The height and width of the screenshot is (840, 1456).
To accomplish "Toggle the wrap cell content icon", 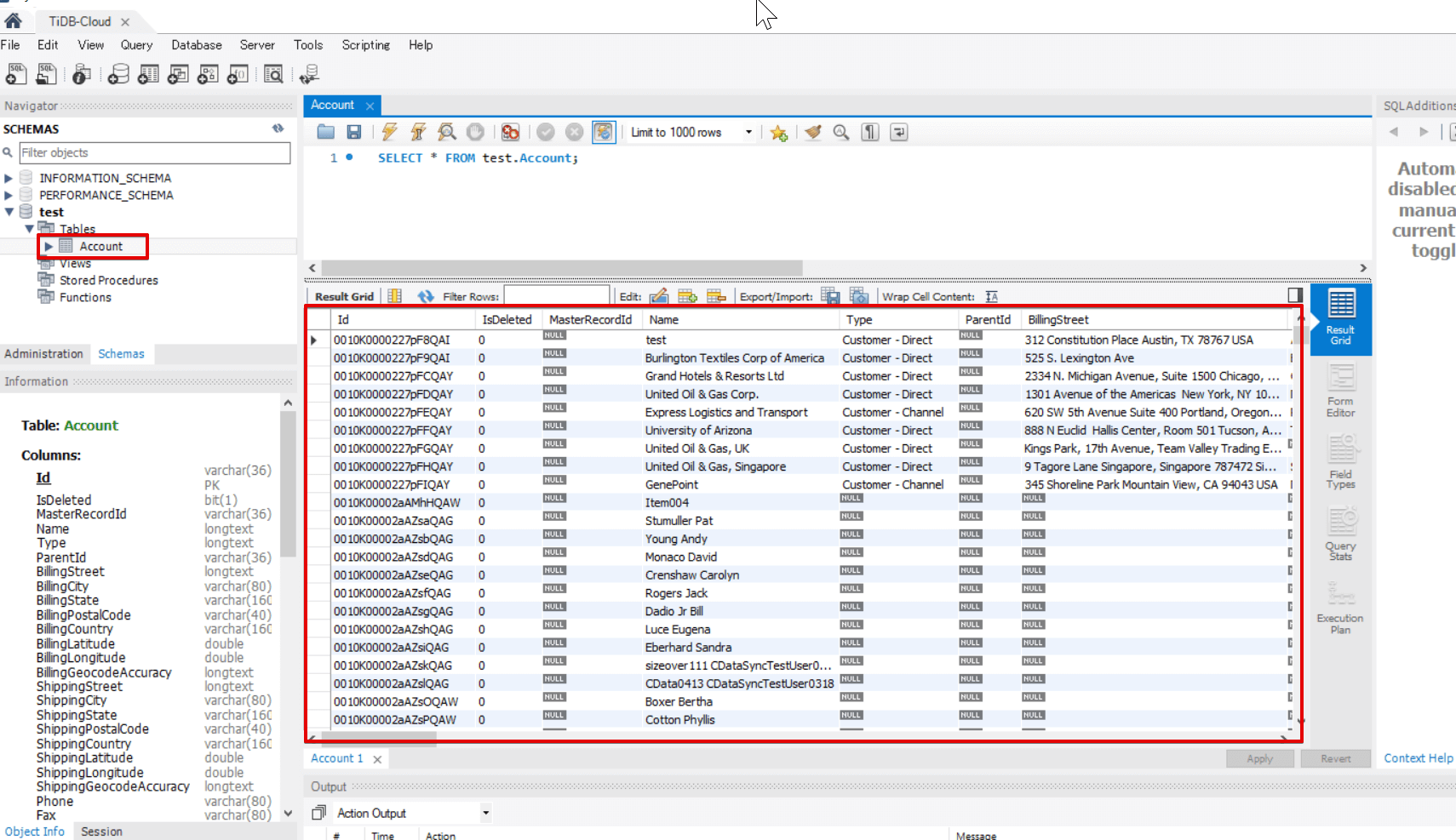I will click(x=991, y=296).
